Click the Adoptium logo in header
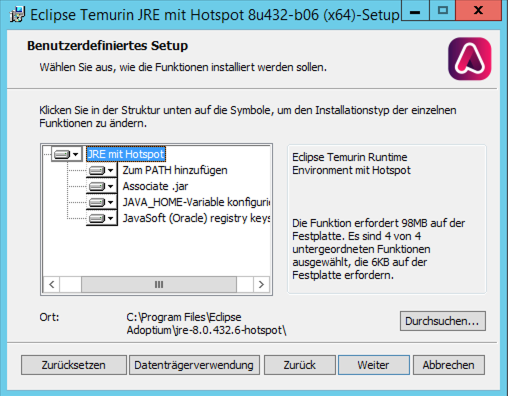This screenshot has height=396, width=508. click(470, 59)
